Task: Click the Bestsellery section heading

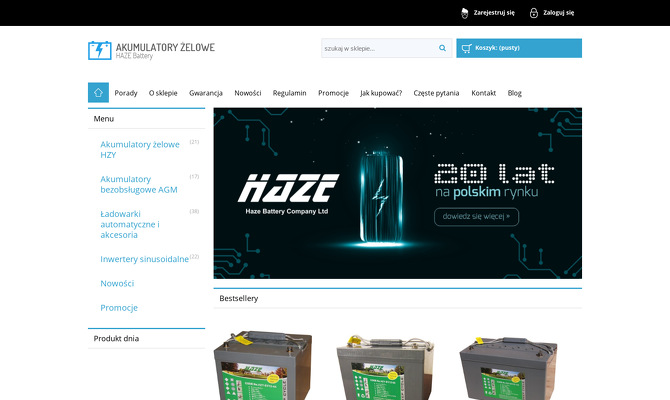Action: coord(238,298)
